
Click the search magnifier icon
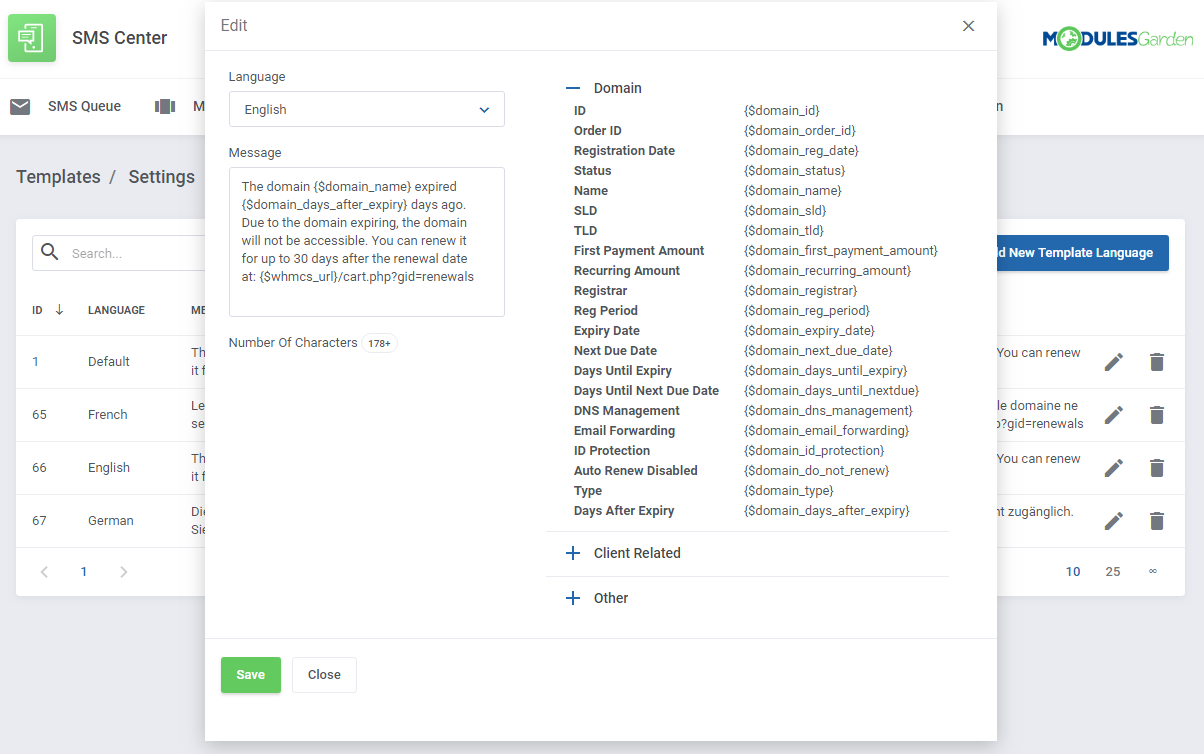click(x=49, y=253)
